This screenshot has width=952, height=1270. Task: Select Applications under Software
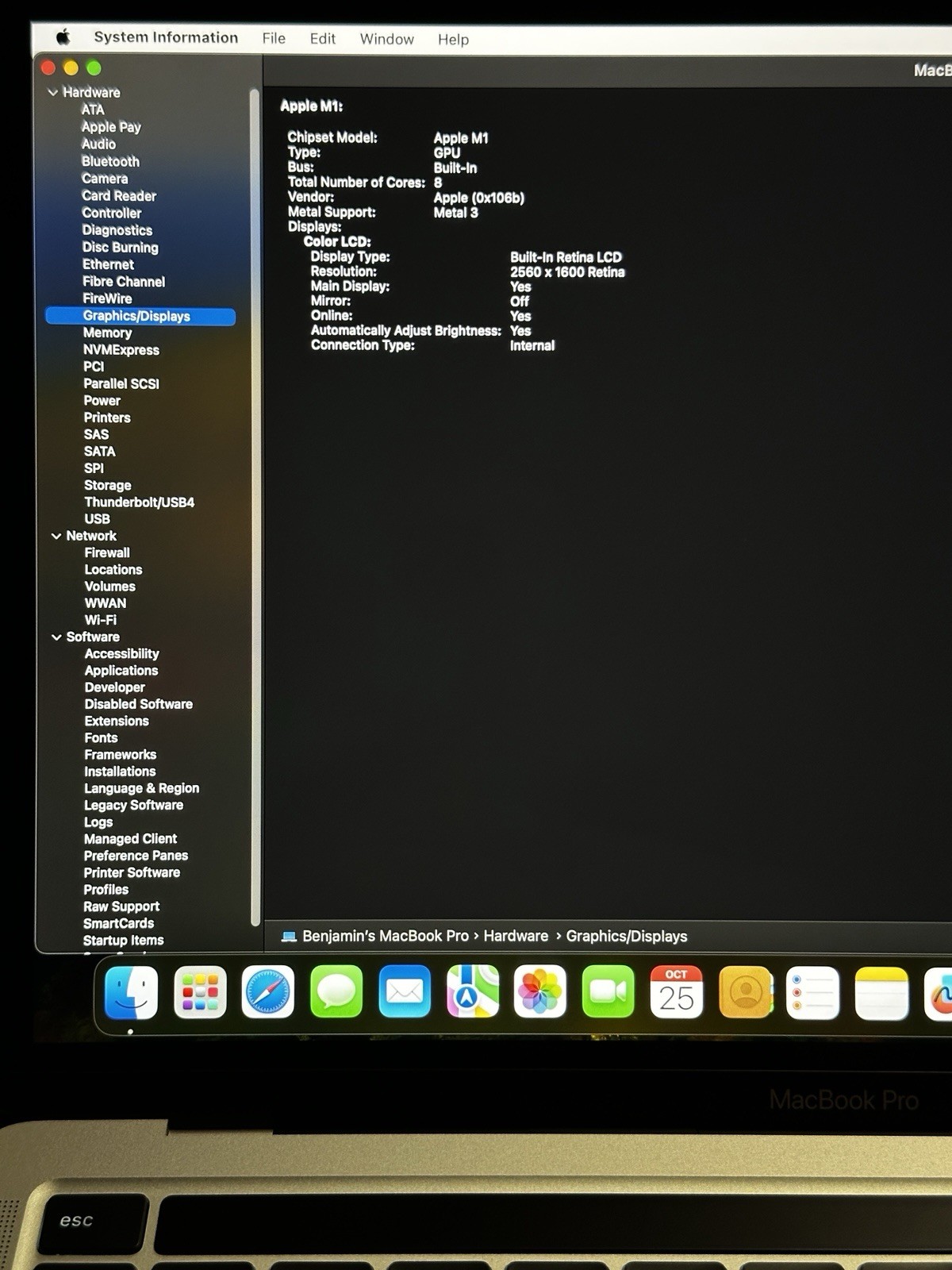121,671
